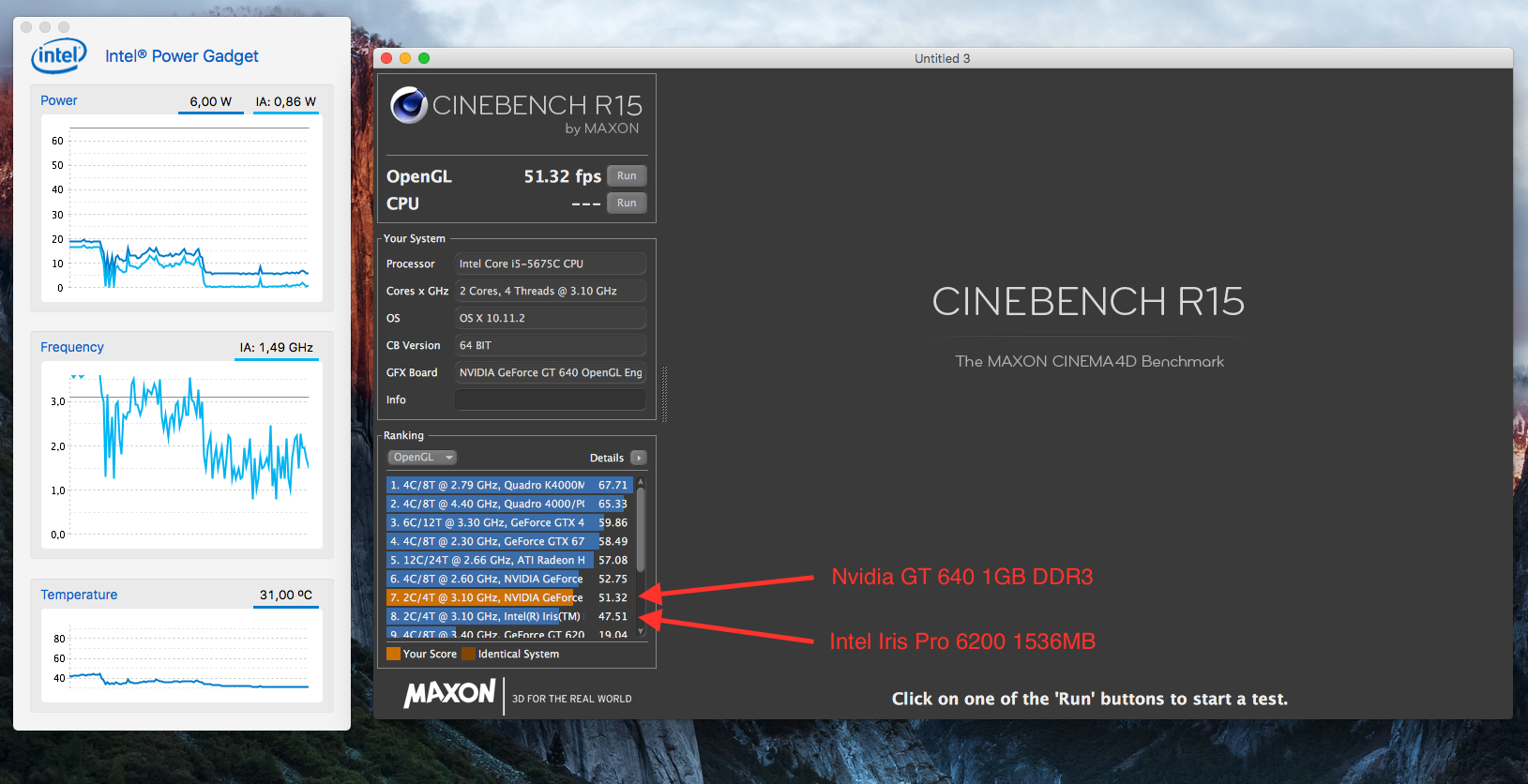Viewport: 1528px width, 784px height.
Task: Click the CPU score placeholder dashes
Action: 586,204
